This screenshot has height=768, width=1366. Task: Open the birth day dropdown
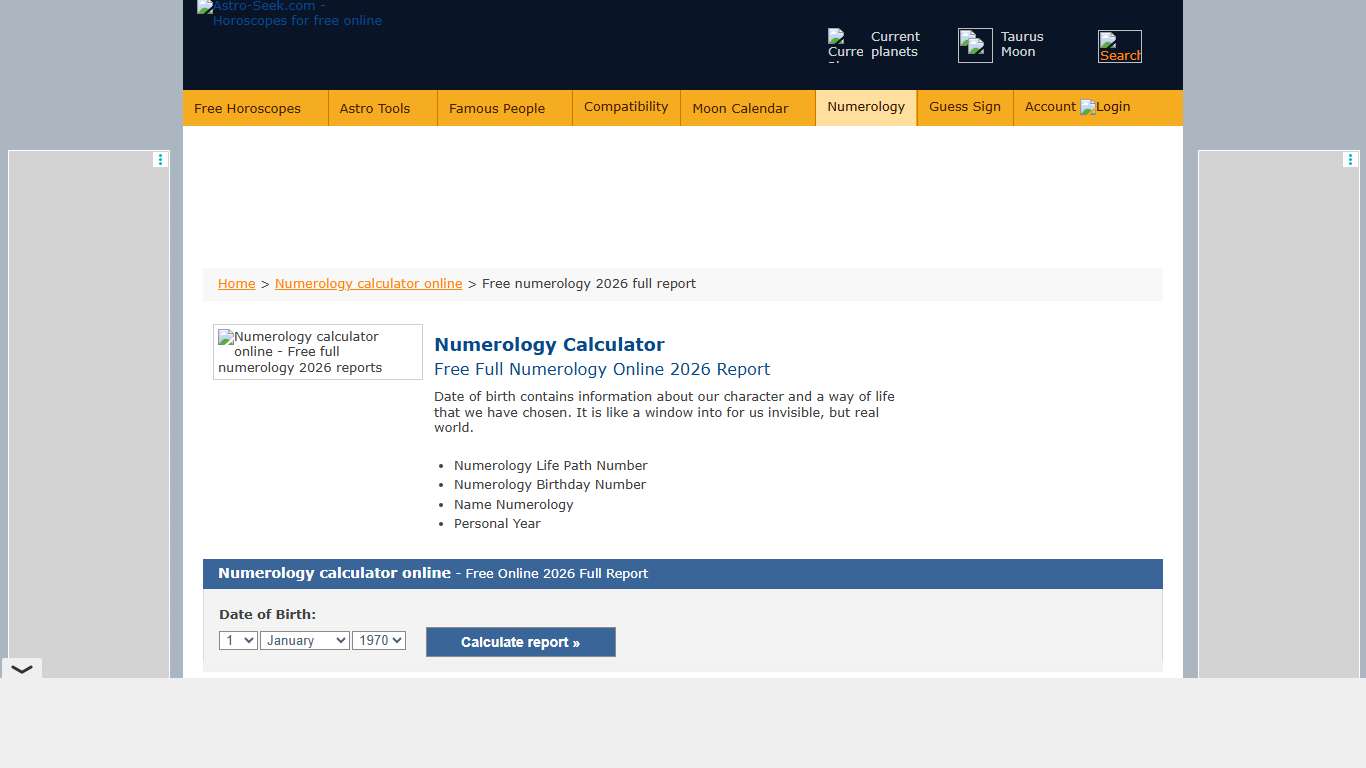point(238,640)
